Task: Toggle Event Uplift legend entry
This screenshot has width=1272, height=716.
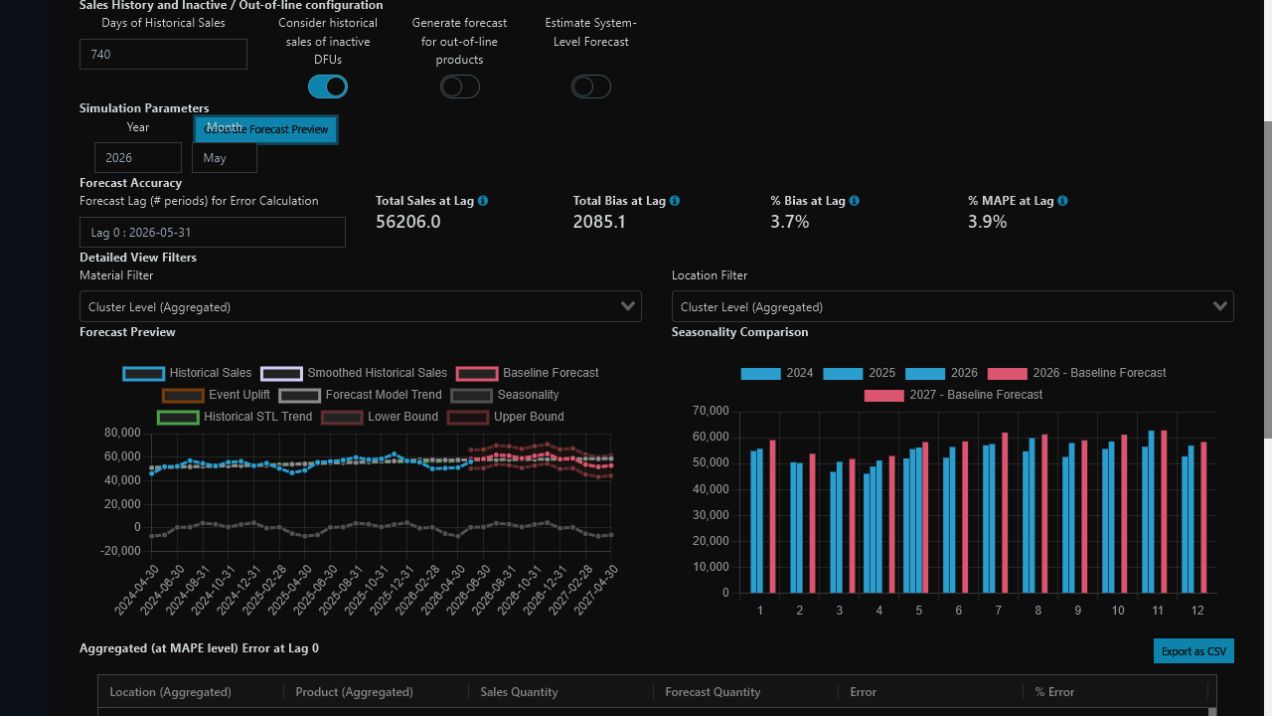Action: [216, 395]
